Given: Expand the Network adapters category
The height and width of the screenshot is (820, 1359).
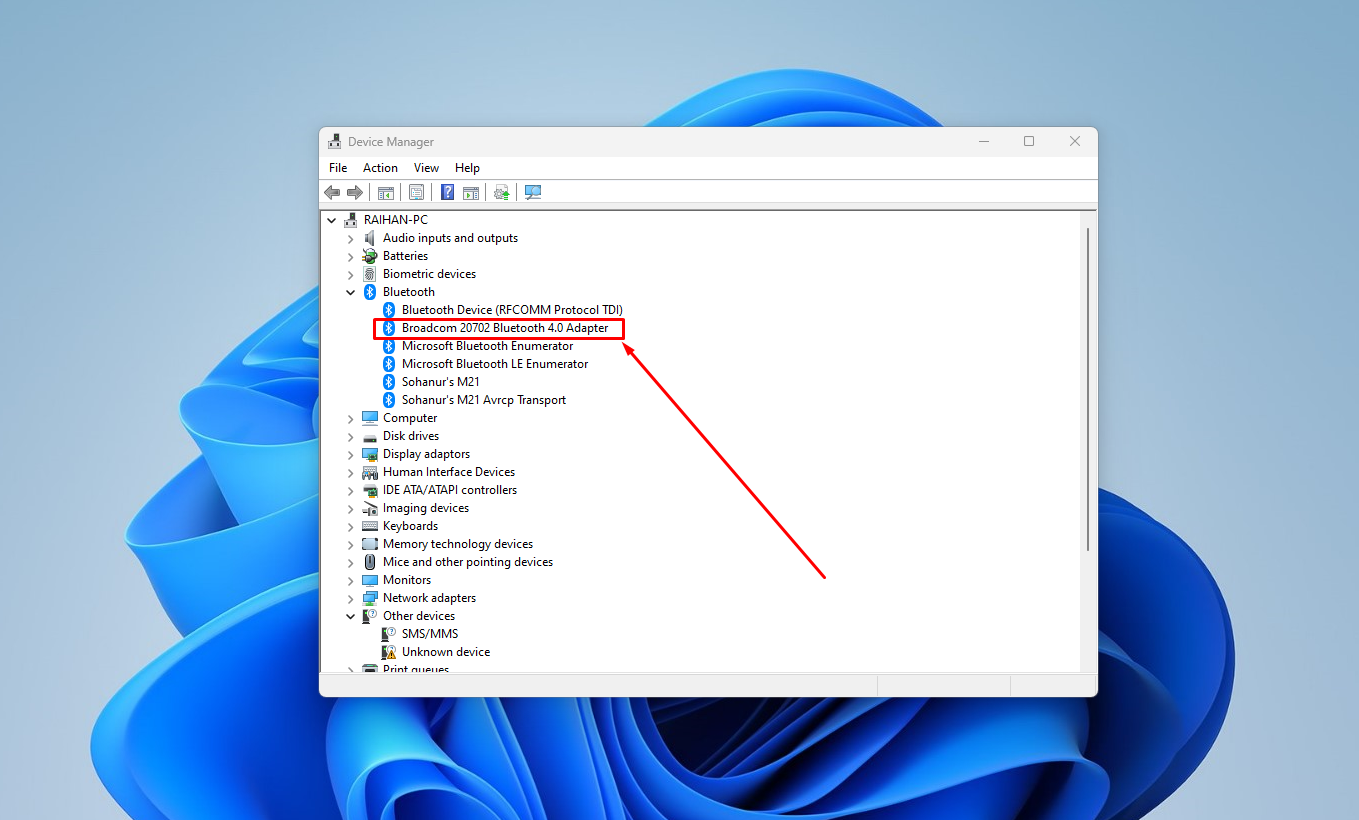Looking at the screenshot, I should point(350,598).
